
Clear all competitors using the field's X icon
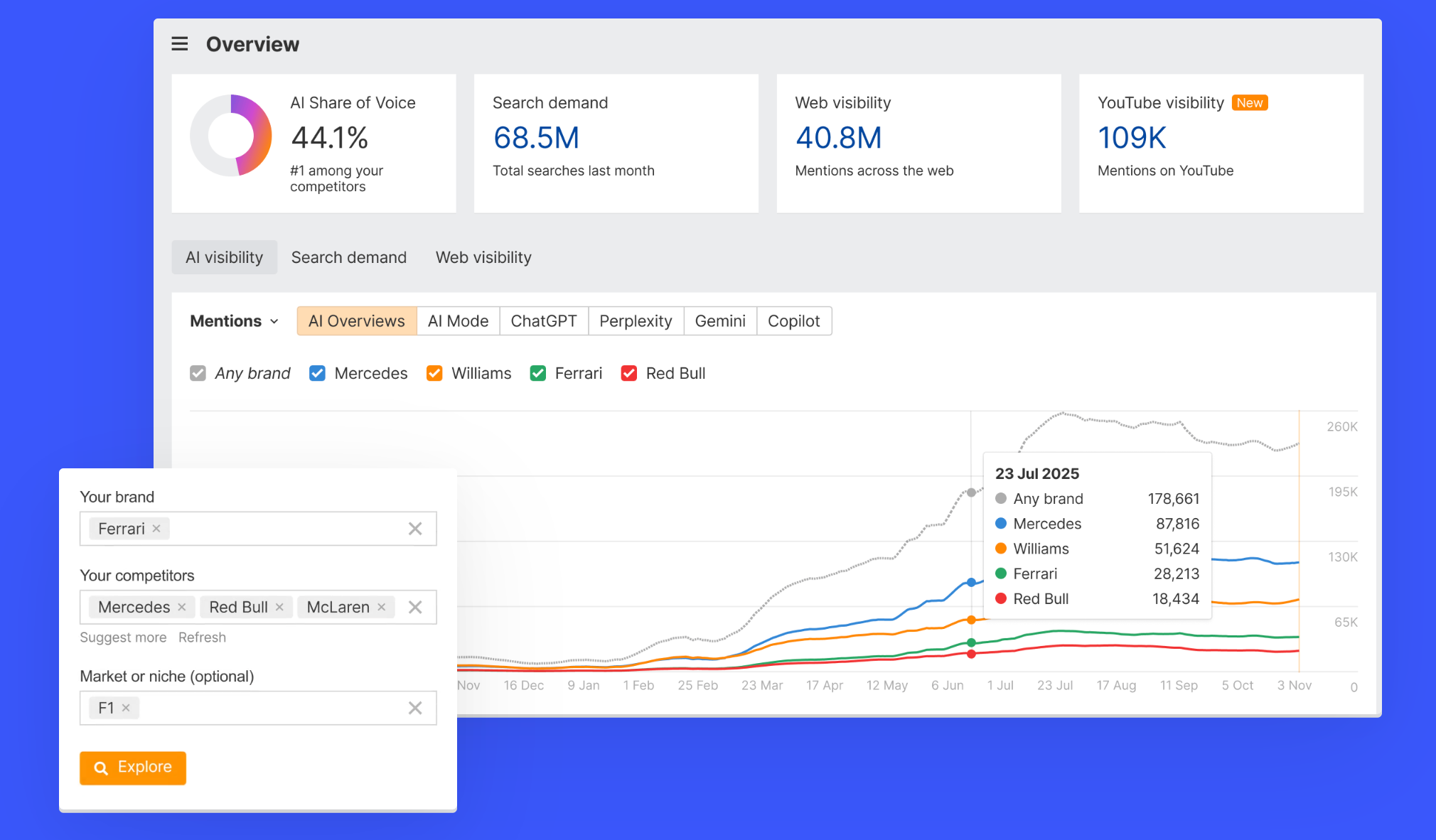pyautogui.click(x=415, y=607)
